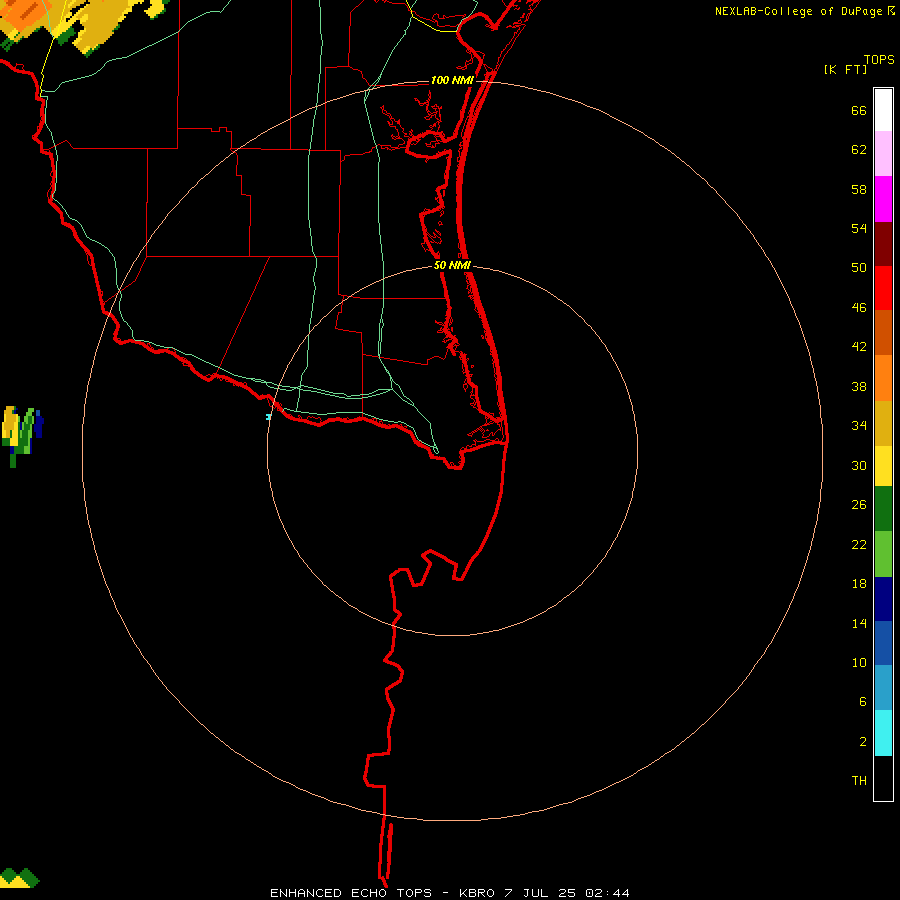
Task: Pick the bright orange legend swatch
Action: pyautogui.click(x=883, y=378)
